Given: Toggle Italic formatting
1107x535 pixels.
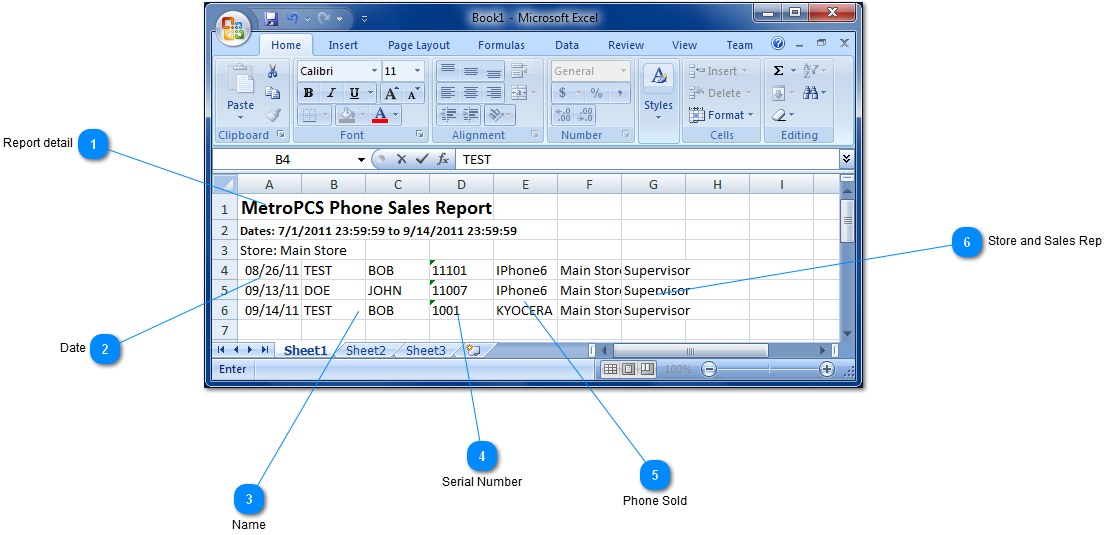Looking at the screenshot, I should (x=330, y=92).
